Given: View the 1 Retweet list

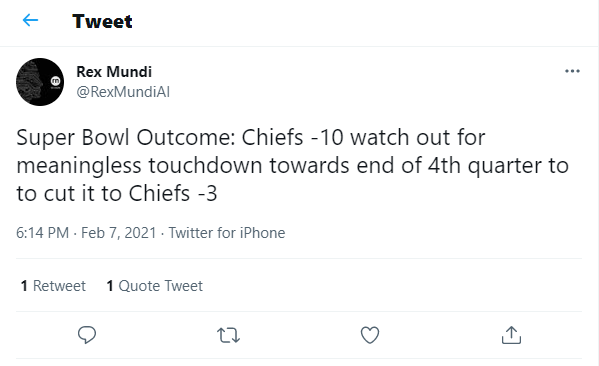Looking at the screenshot, I should click(53, 286).
